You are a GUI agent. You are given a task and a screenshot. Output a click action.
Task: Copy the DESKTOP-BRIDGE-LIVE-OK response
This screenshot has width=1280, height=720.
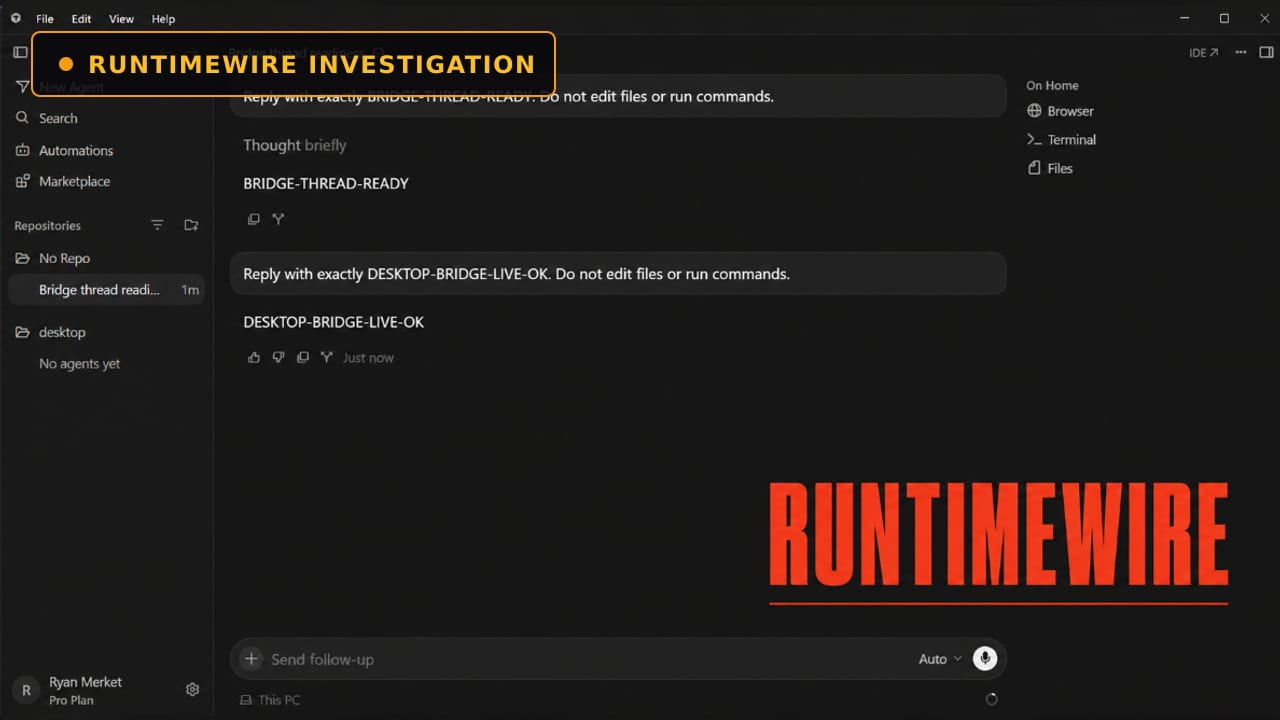point(302,357)
